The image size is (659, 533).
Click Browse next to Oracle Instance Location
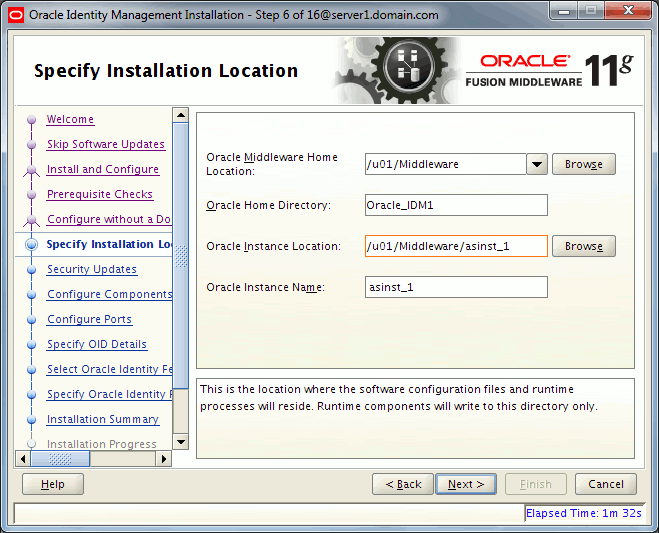coord(584,246)
